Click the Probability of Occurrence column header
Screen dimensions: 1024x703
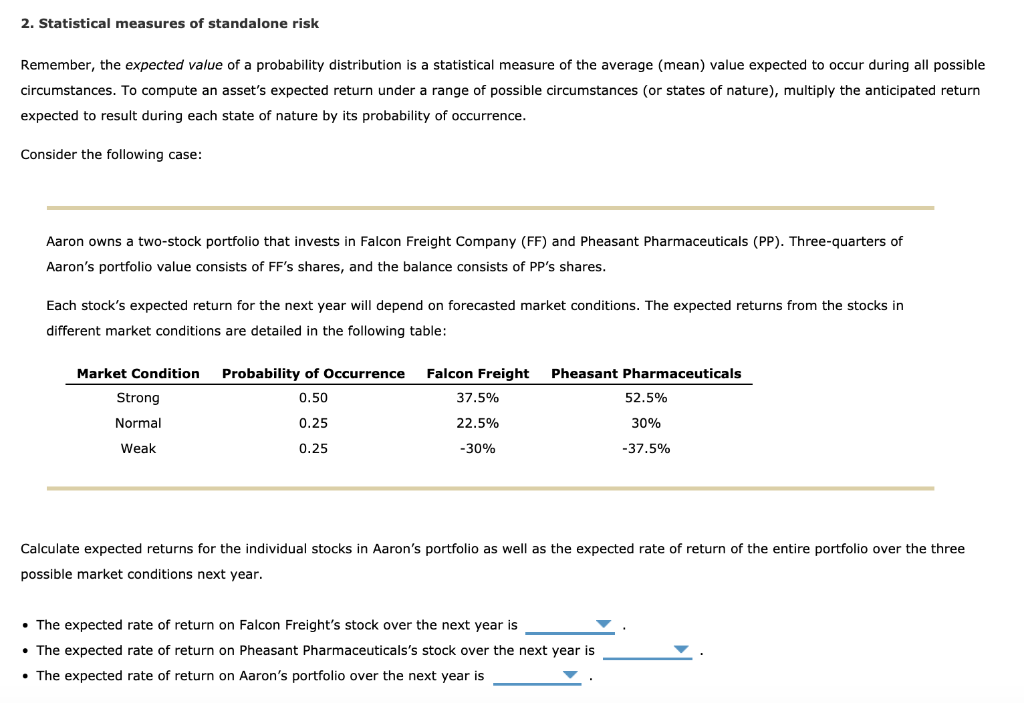313,373
